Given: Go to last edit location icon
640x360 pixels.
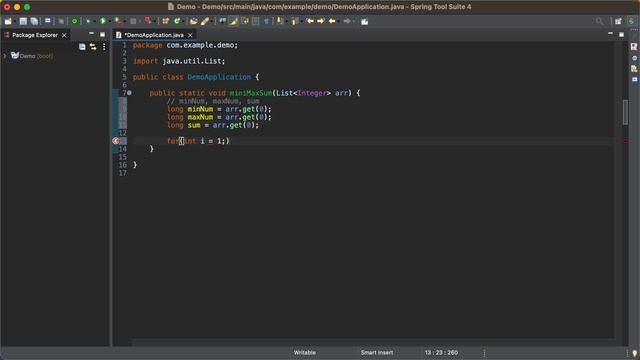Looking at the screenshot, I should [310, 21].
